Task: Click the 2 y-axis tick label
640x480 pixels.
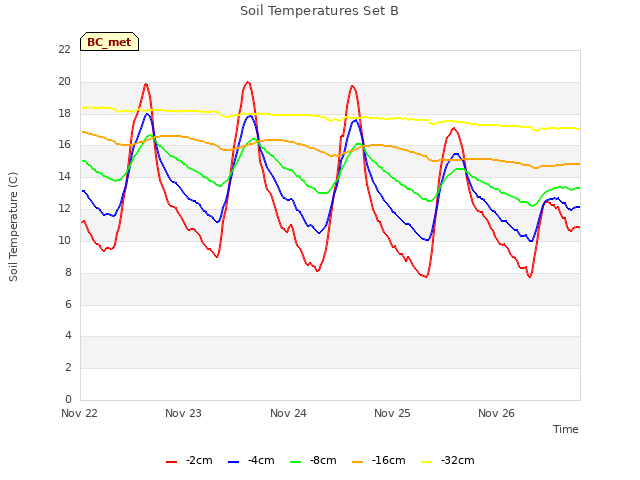Action: 68,367
